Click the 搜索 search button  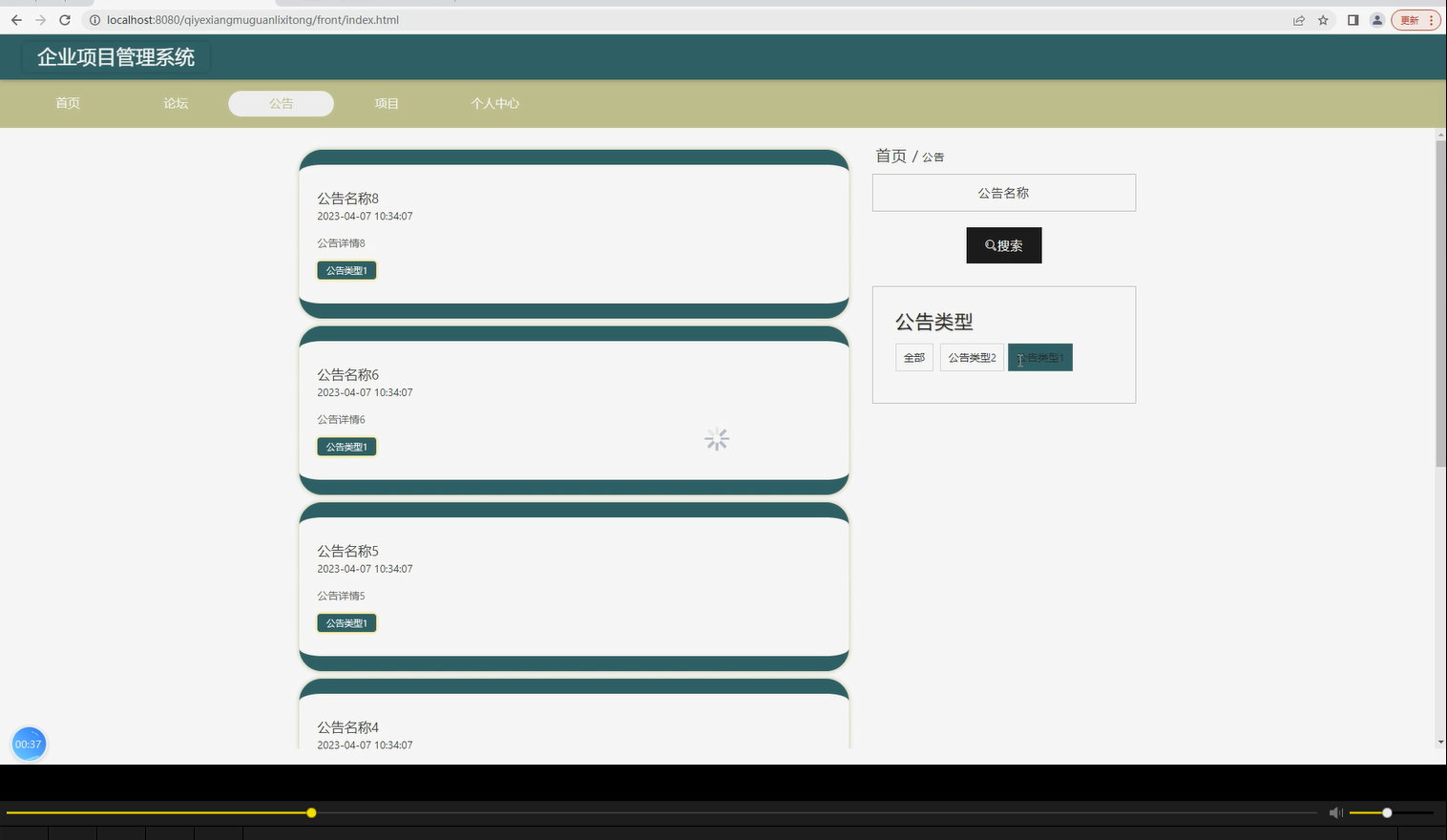(1004, 245)
